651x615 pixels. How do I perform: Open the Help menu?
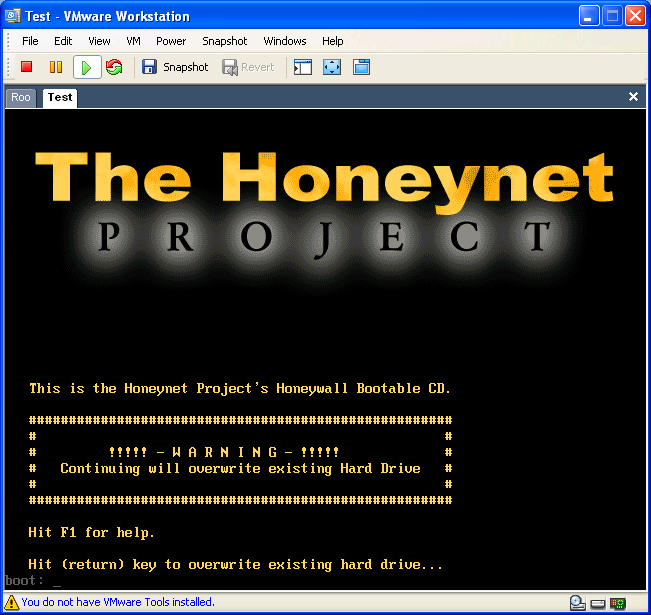(333, 41)
